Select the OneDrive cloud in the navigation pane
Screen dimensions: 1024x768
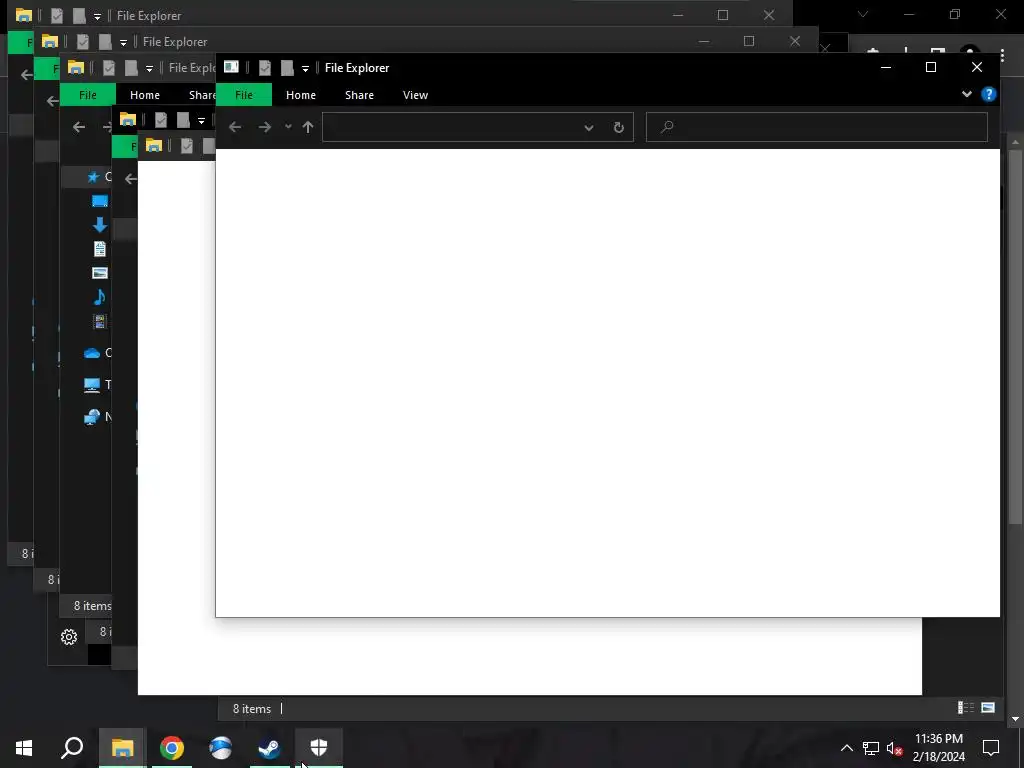[92, 353]
